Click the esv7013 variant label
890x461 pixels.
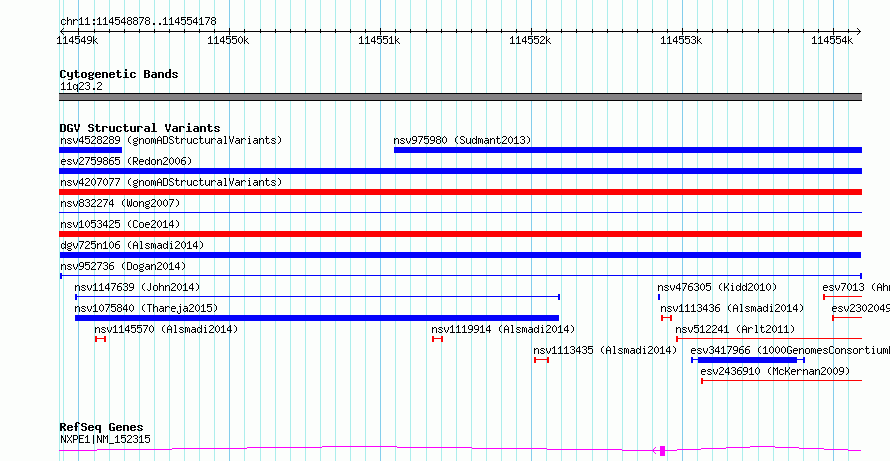point(856,287)
